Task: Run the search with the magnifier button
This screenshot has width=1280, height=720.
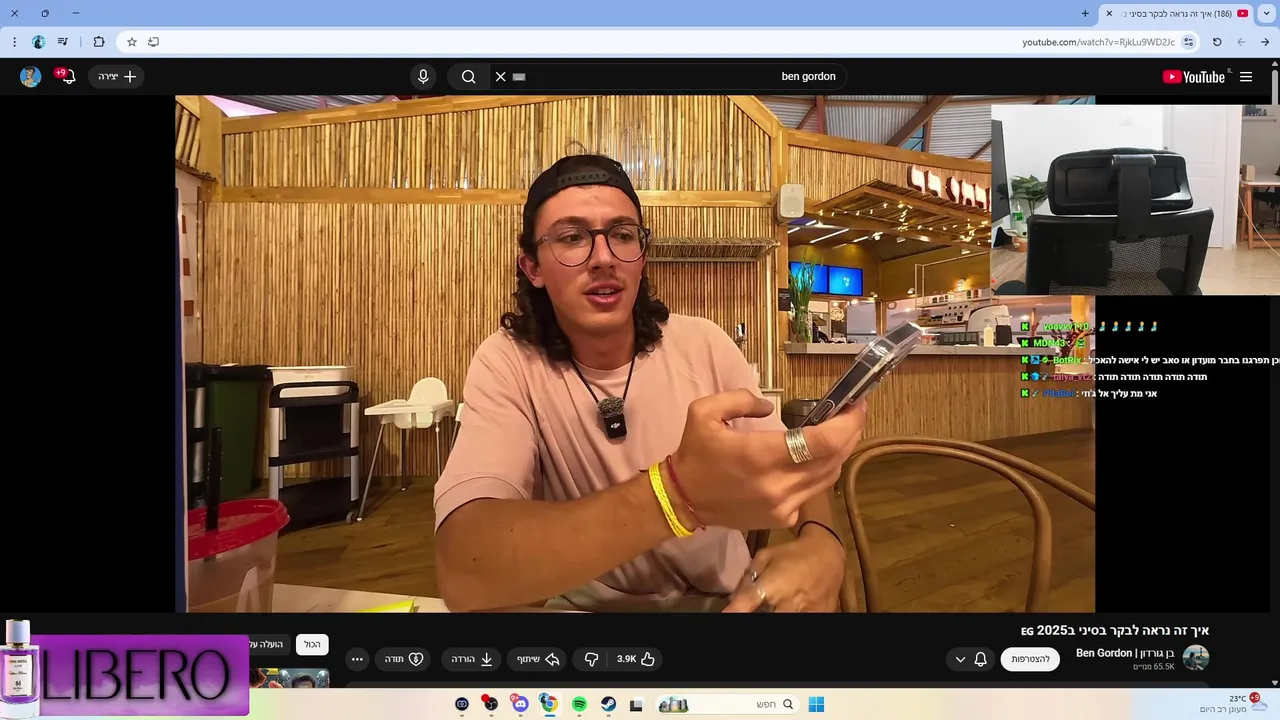Action: point(468,77)
